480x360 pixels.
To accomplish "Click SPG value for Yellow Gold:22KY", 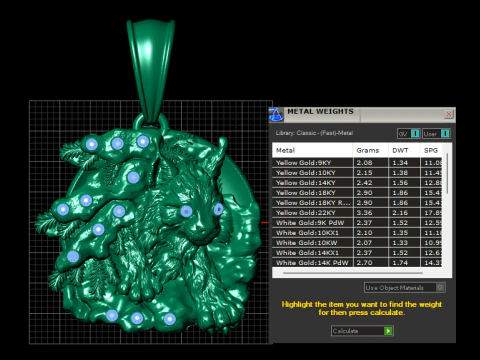I will (433, 213).
